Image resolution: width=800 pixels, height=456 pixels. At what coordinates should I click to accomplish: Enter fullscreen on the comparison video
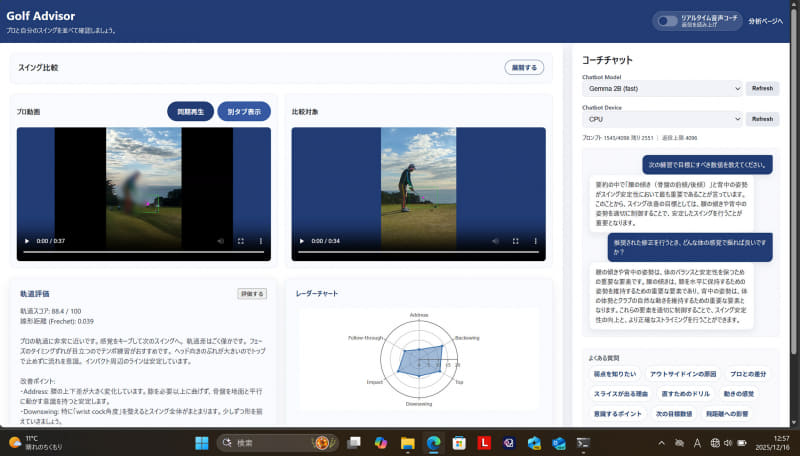[x=515, y=241]
